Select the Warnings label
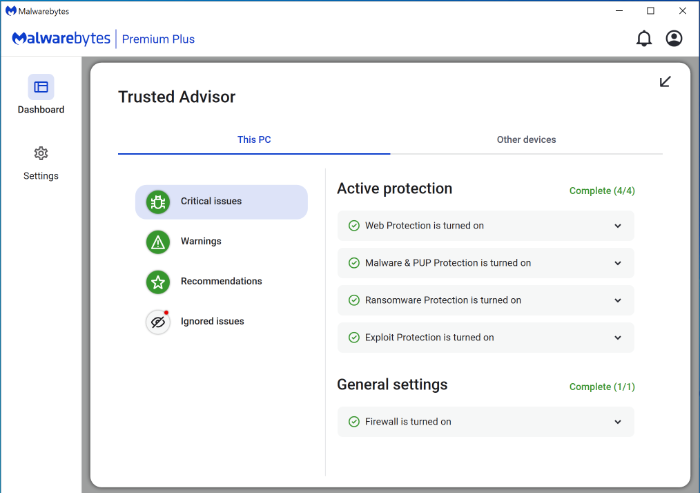 coord(201,241)
